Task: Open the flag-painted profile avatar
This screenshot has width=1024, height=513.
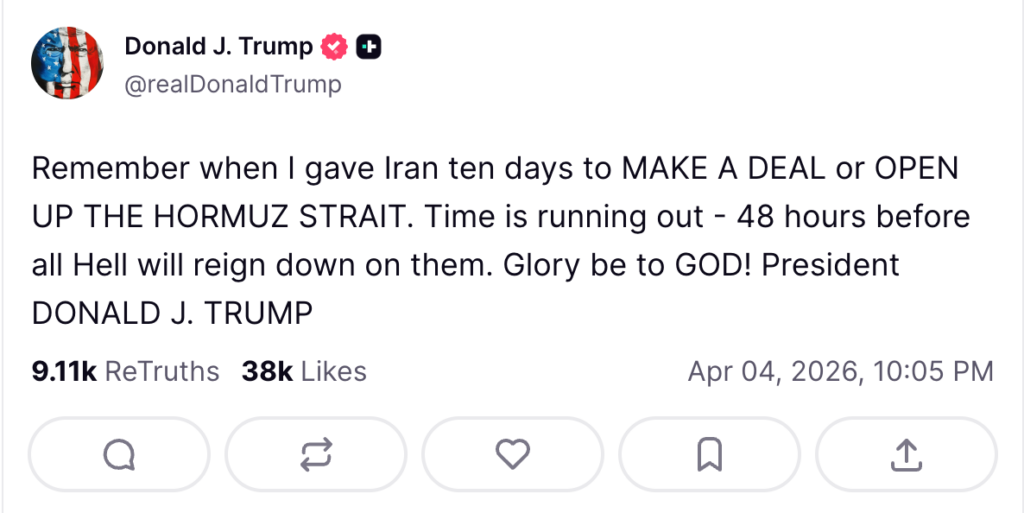Action: point(68,62)
